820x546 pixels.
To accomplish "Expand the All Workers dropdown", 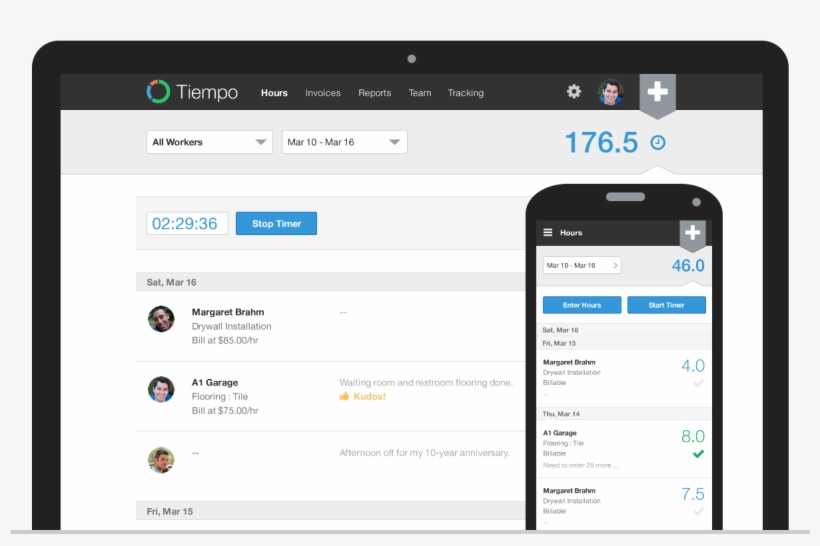I will click(209, 142).
